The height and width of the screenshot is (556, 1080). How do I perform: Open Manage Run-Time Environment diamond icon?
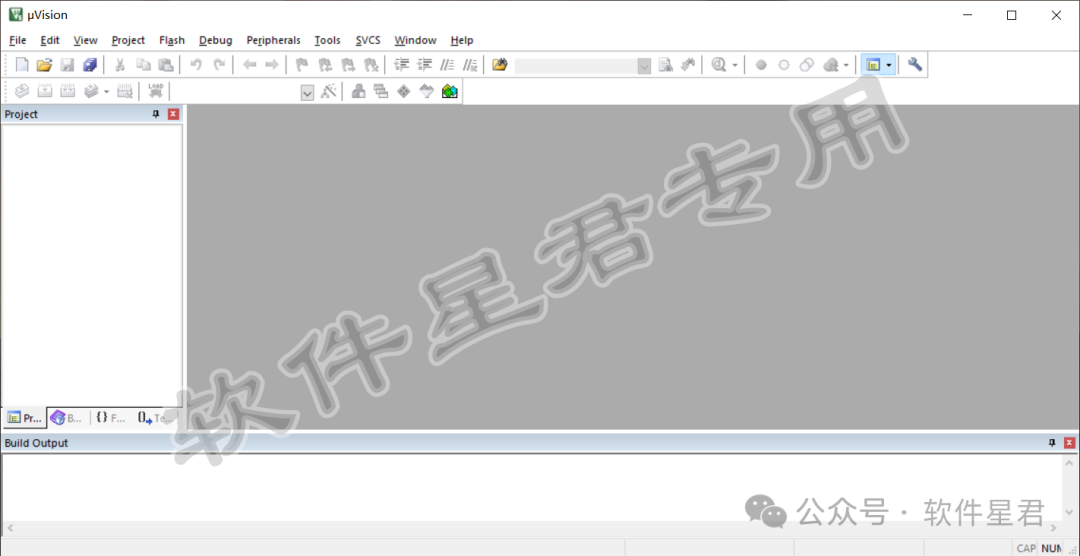[404, 91]
